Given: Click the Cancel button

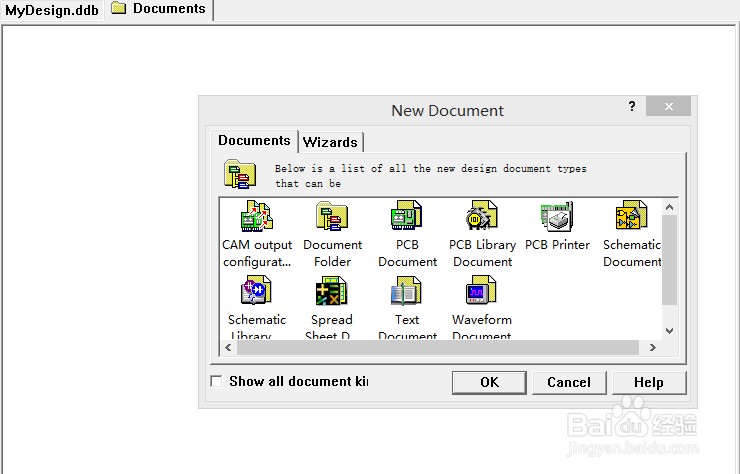Looking at the screenshot, I should [x=569, y=382].
